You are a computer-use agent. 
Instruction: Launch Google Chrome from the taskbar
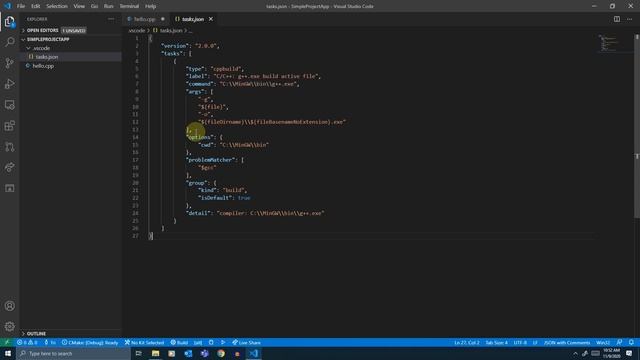point(221,353)
